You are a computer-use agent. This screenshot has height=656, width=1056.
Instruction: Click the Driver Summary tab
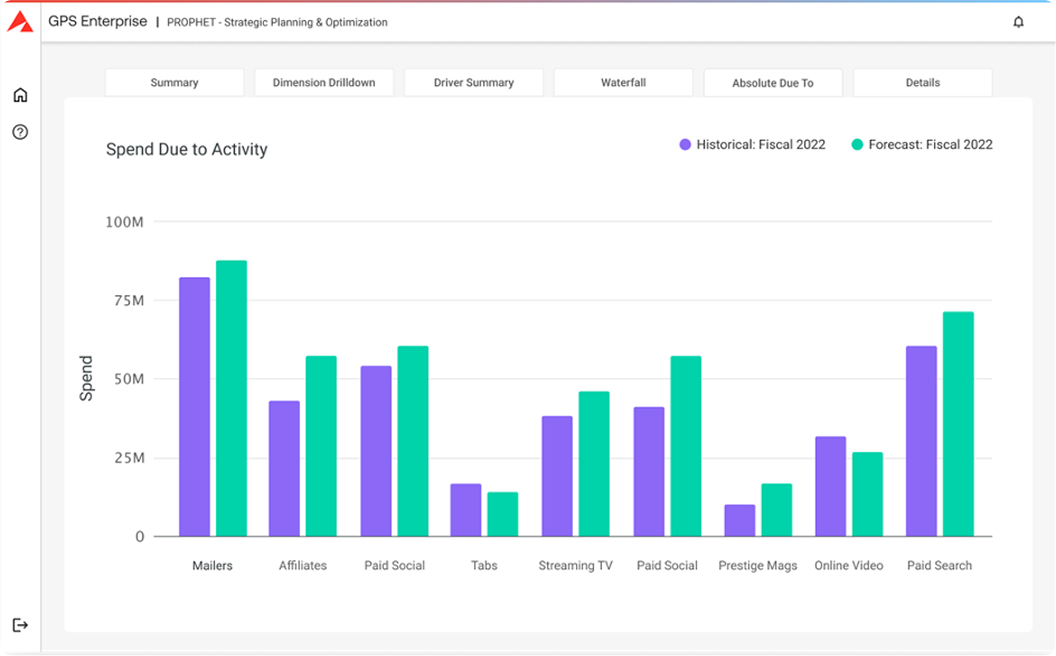[x=473, y=82]
